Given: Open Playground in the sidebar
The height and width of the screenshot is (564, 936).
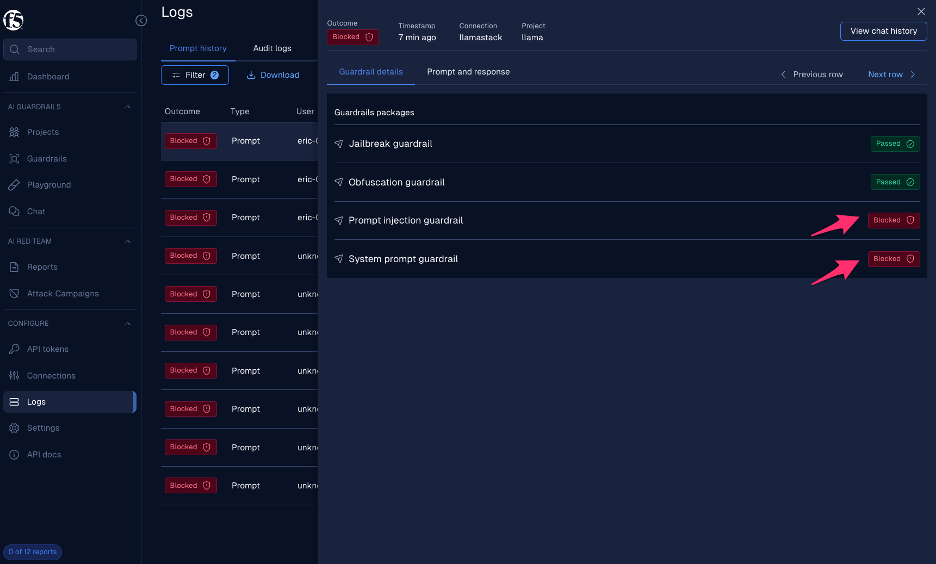Looking at the screenshot, I should 49,185.
